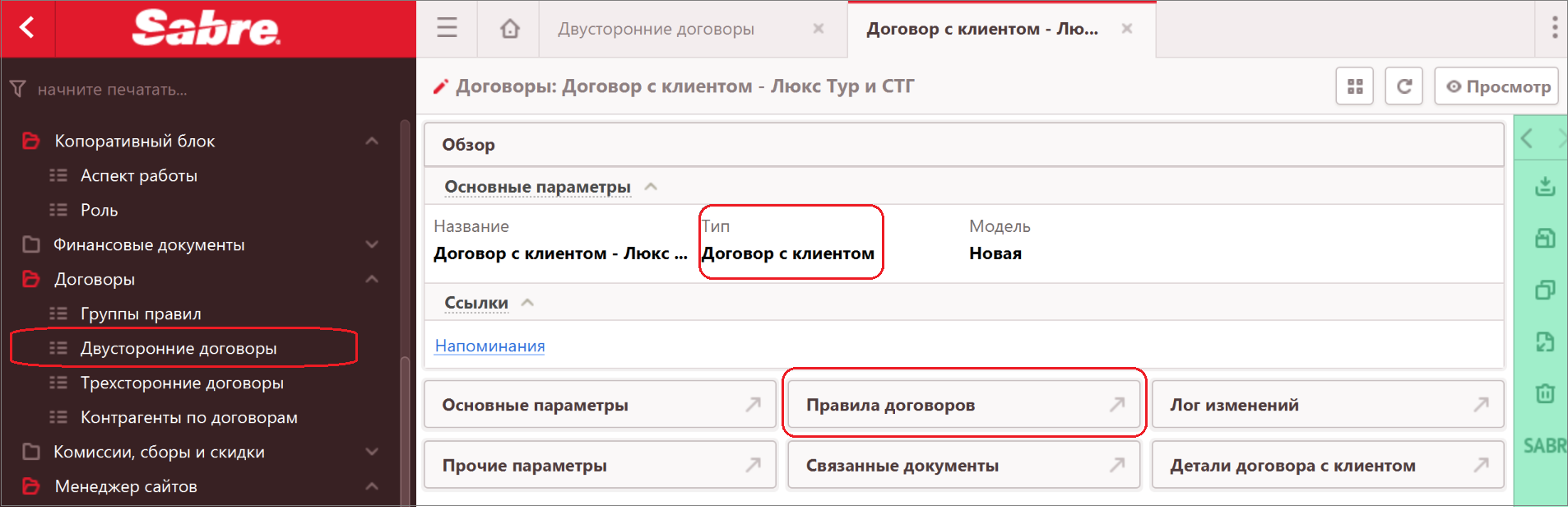
Task: Click the trash delete icon in green sidebar
Action: click(1544, 393)
